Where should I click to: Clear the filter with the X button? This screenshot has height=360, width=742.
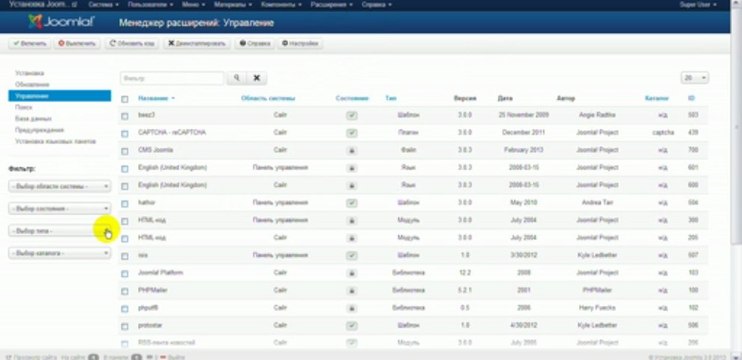click(256, 78)
